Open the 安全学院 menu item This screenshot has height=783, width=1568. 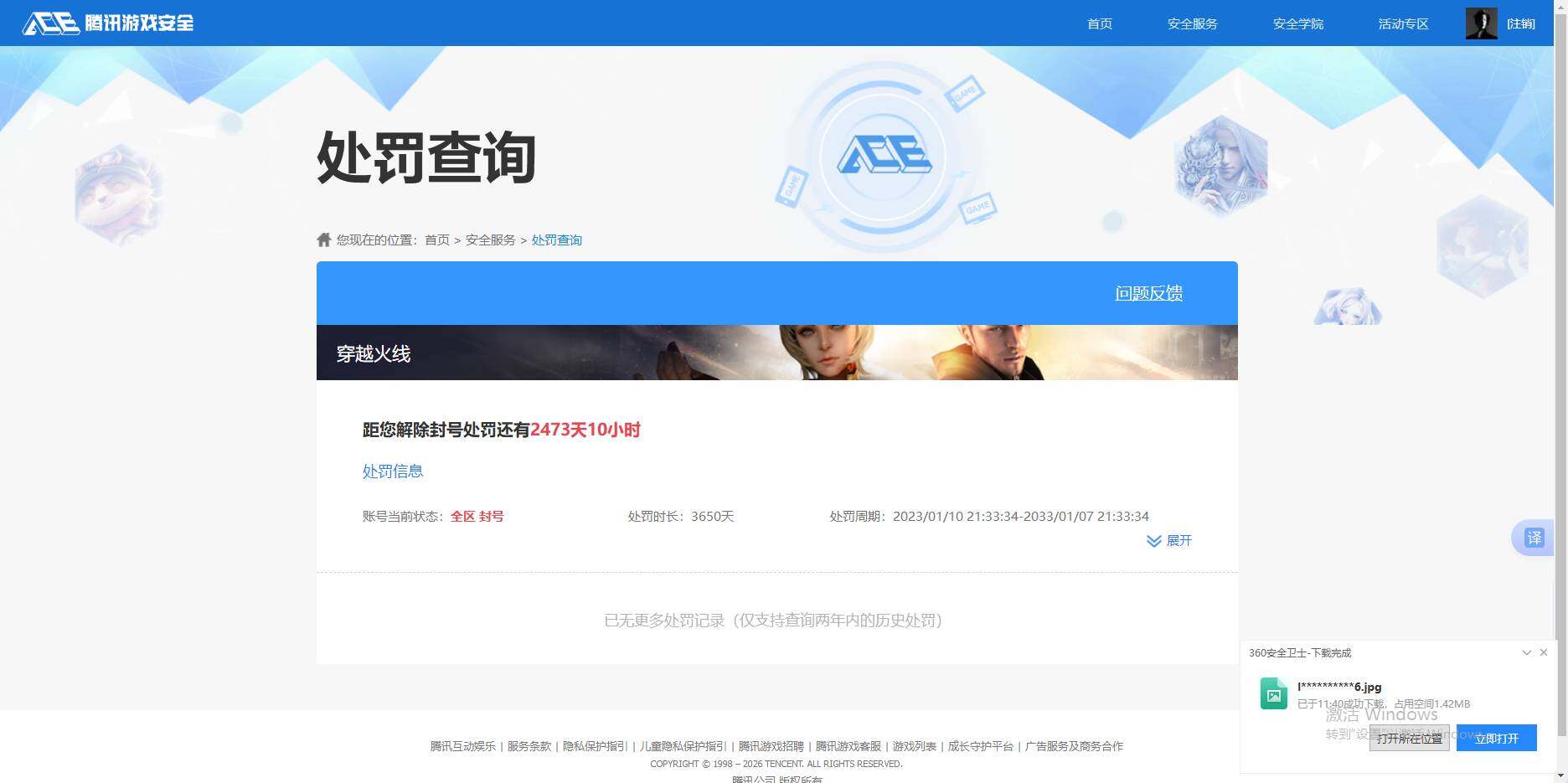(1297, 23)
